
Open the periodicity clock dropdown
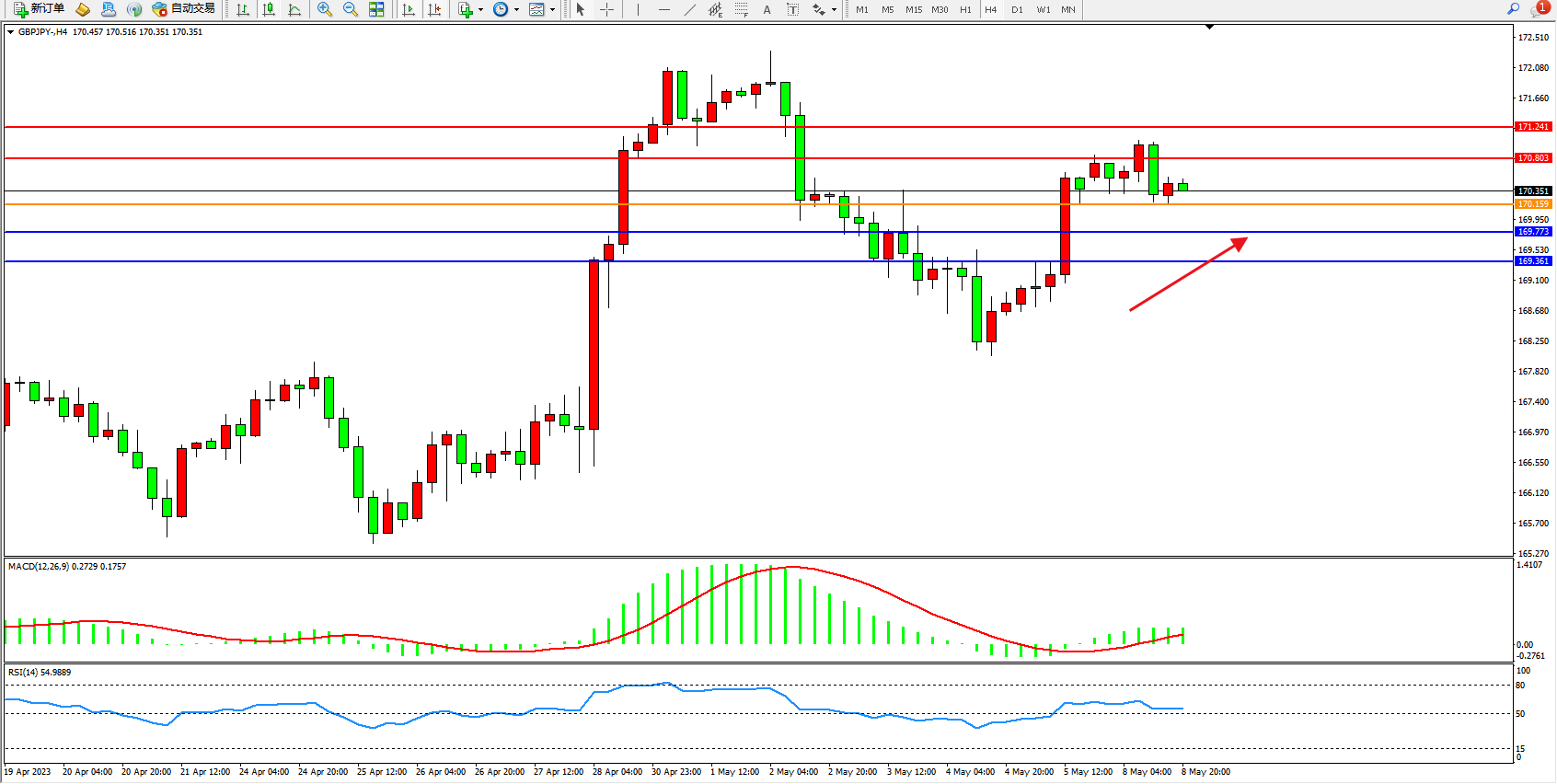(x=516, y=10)
